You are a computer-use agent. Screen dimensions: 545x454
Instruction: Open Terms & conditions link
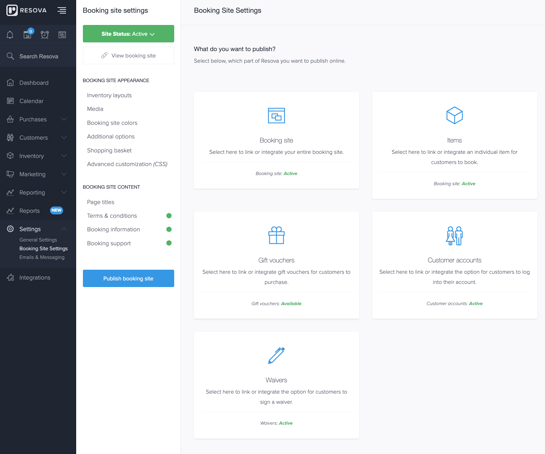point(112,216)
